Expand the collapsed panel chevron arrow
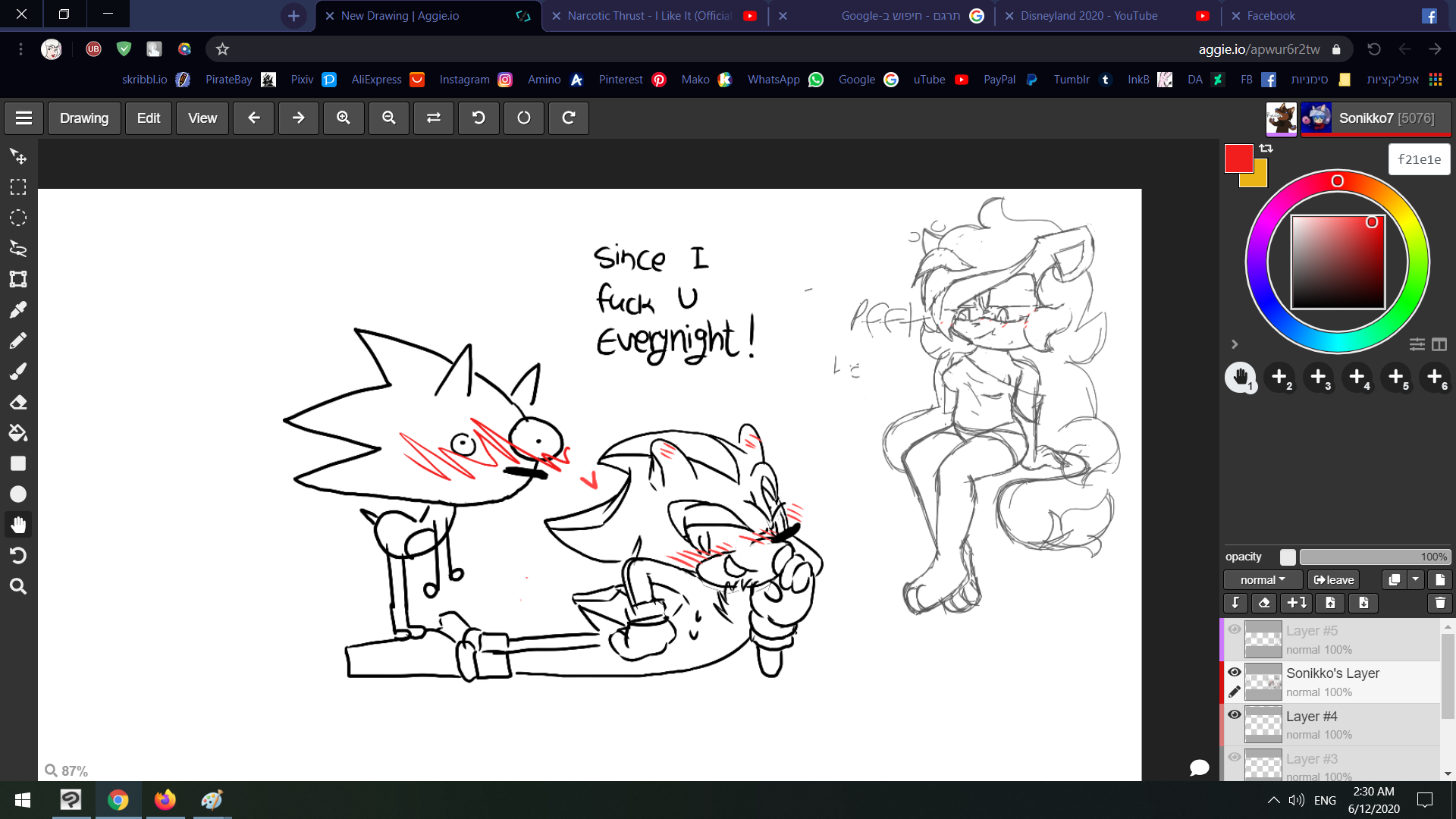The width and height of the screenshot is (1456, 819). tap(1235, 344)
